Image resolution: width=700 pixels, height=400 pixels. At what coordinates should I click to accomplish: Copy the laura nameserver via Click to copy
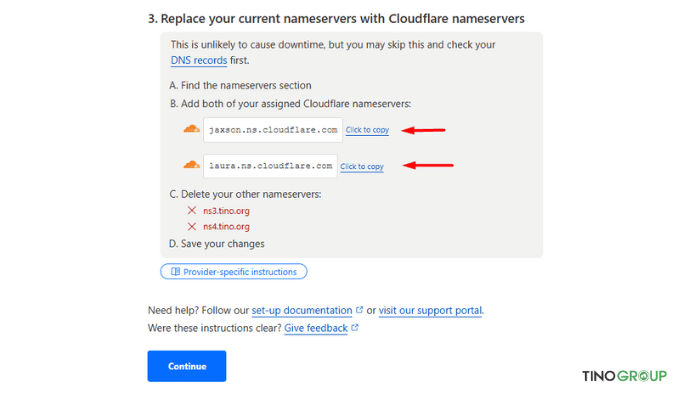pyautogui.click(x=362, y=167)
